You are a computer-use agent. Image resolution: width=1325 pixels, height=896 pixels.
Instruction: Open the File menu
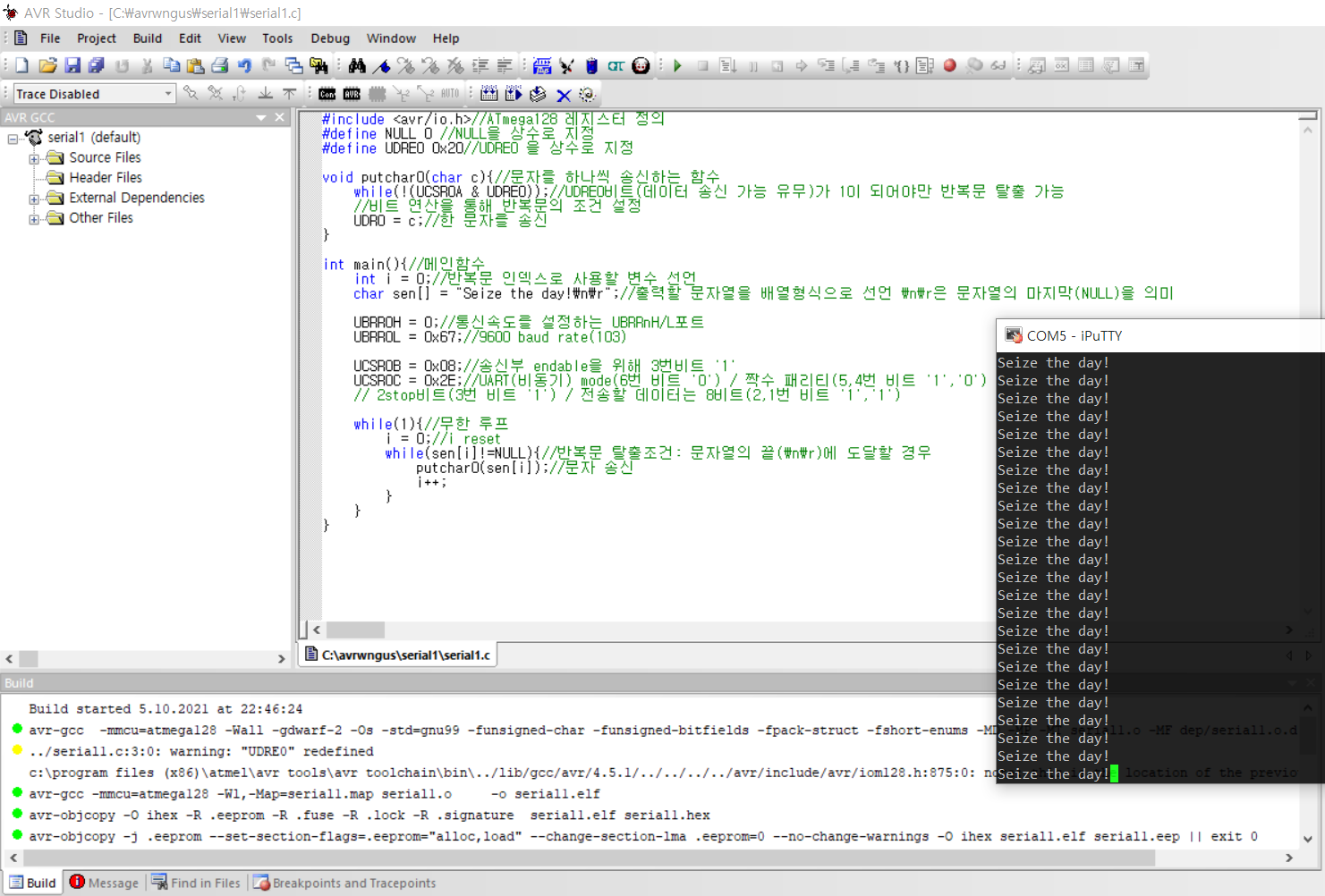tap(50, 38)
